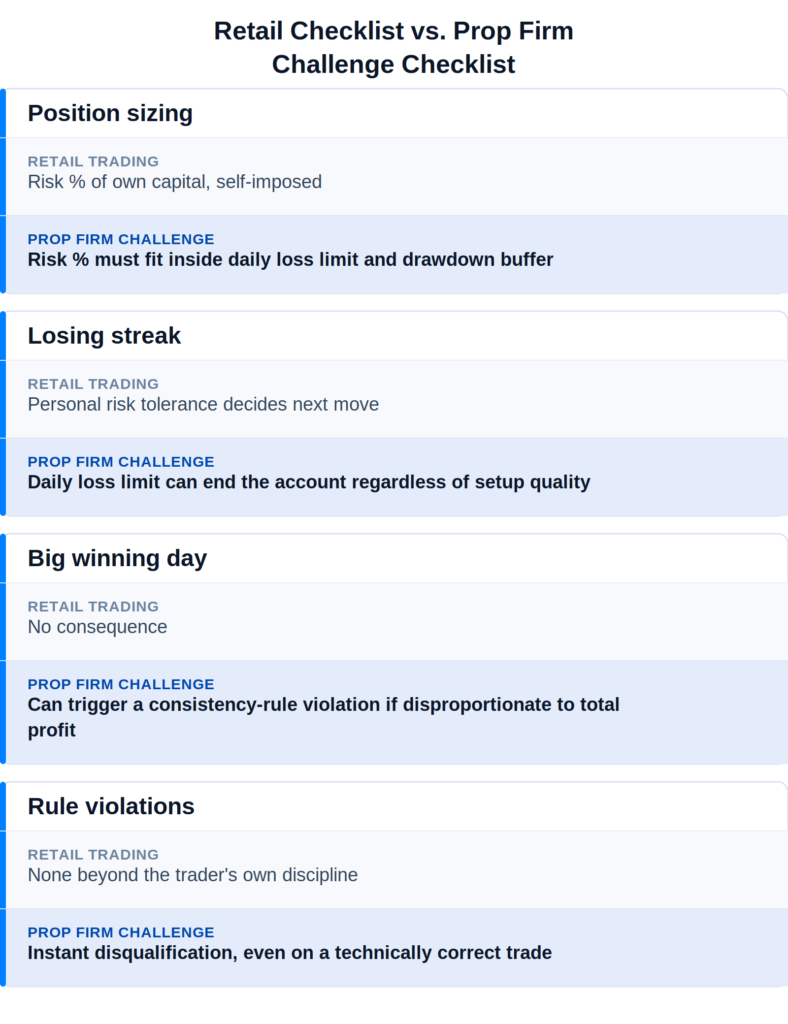The height and width of the screenshot is (1024, 788).
Task: Click 'PROP FIRM CHALLENGE' label under Losing streak
Action: tap(121, 462)
